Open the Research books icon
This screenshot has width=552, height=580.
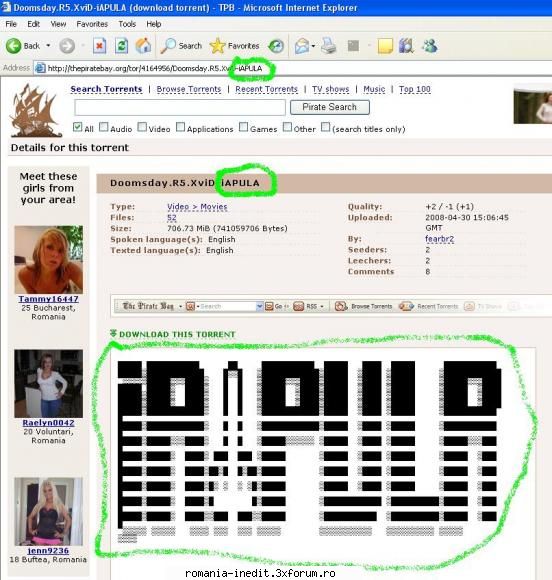click(x=406, y=46)
